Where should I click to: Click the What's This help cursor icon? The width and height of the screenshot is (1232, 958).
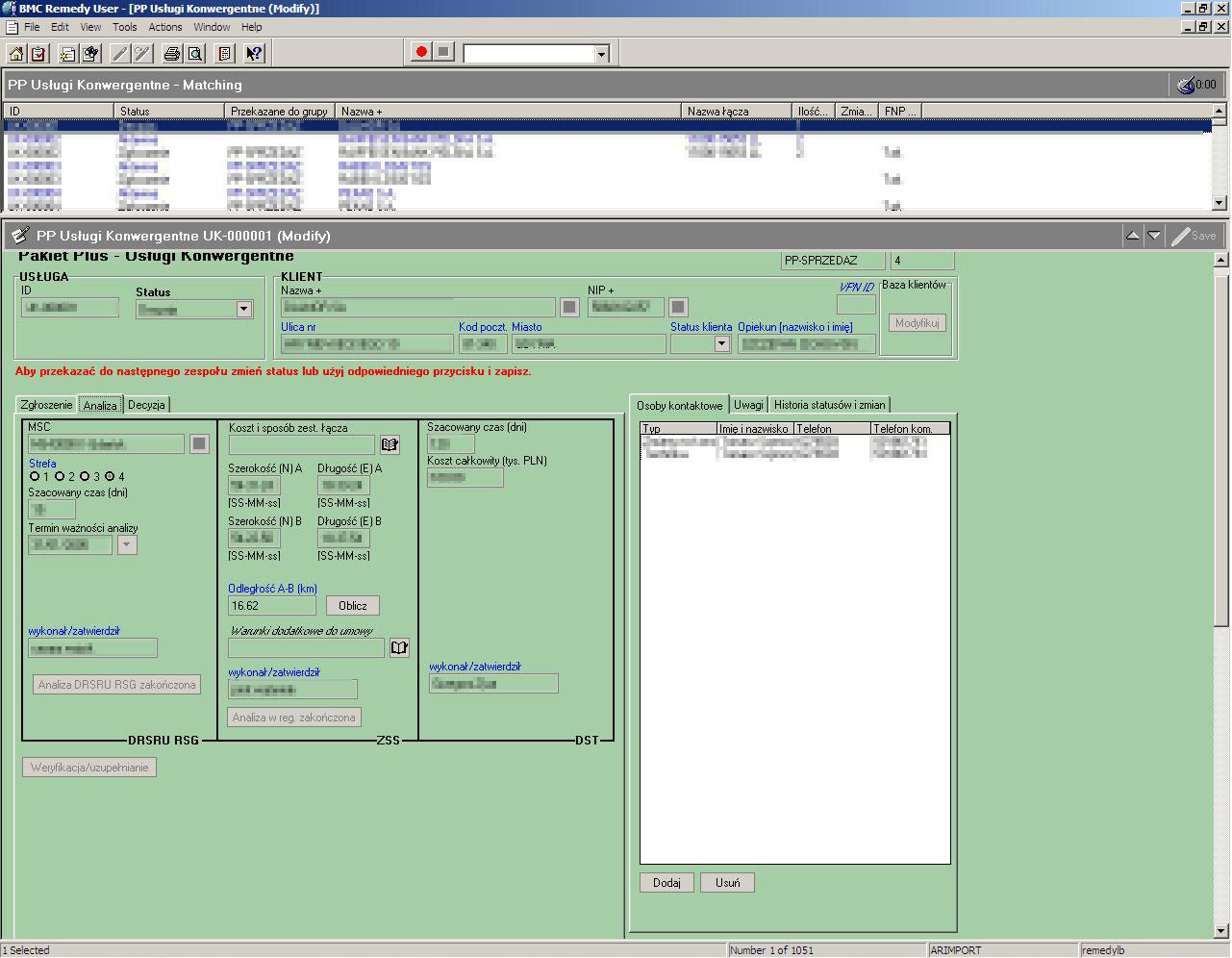tap(255, 53)
